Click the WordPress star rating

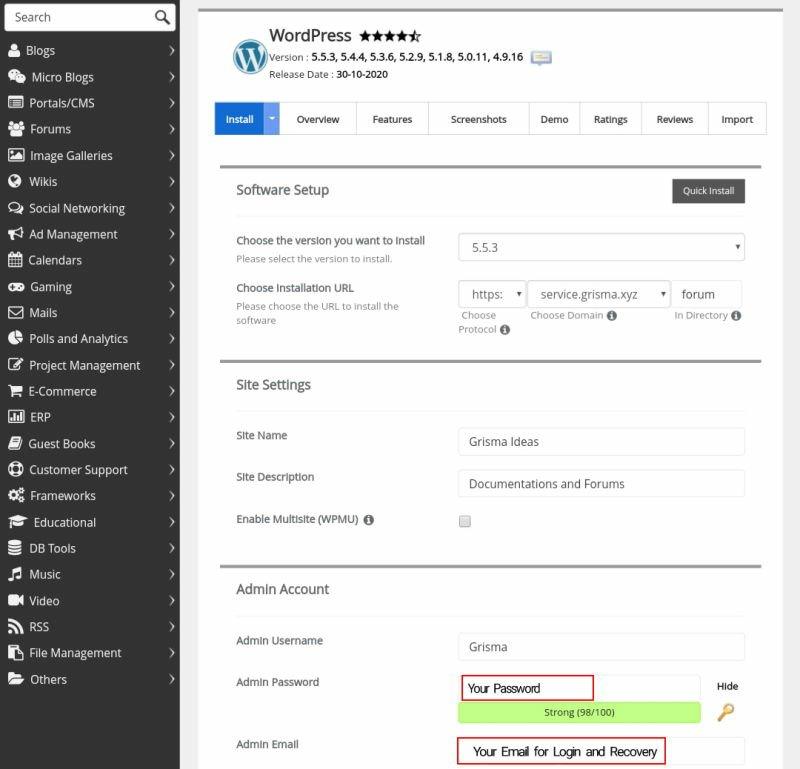pos(390,36)
